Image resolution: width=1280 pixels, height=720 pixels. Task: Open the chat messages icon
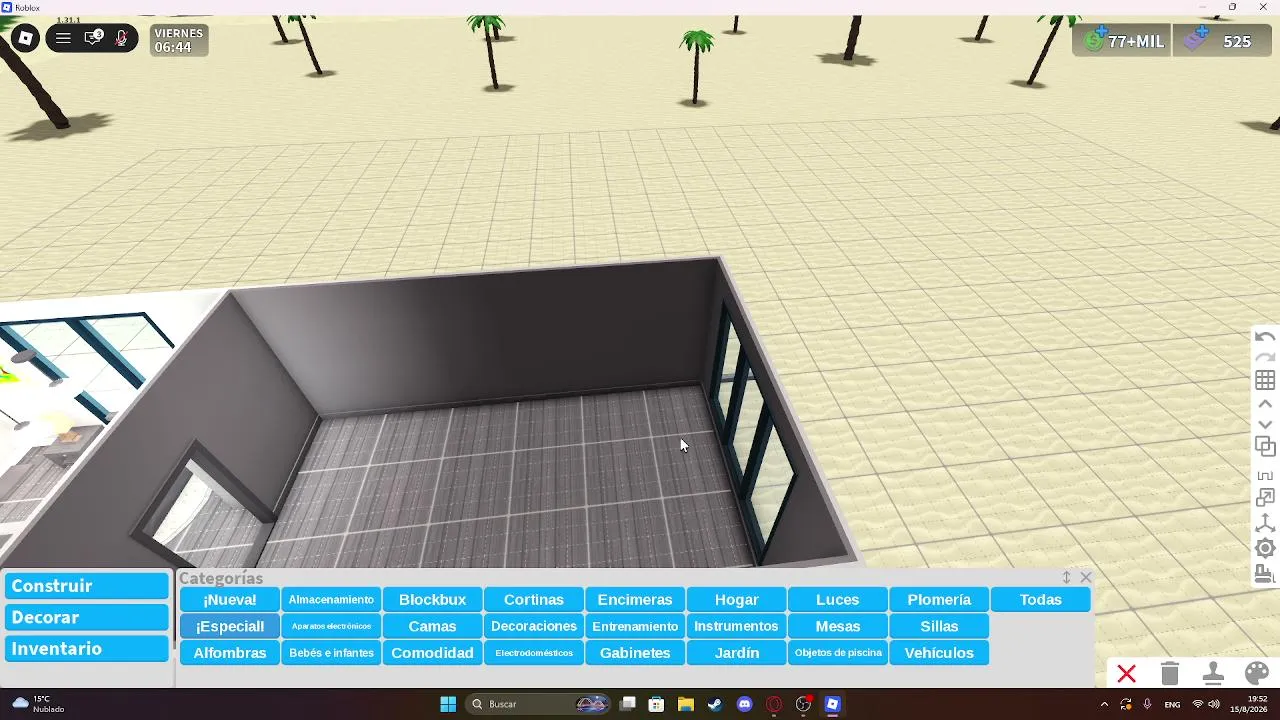point(93,39)
